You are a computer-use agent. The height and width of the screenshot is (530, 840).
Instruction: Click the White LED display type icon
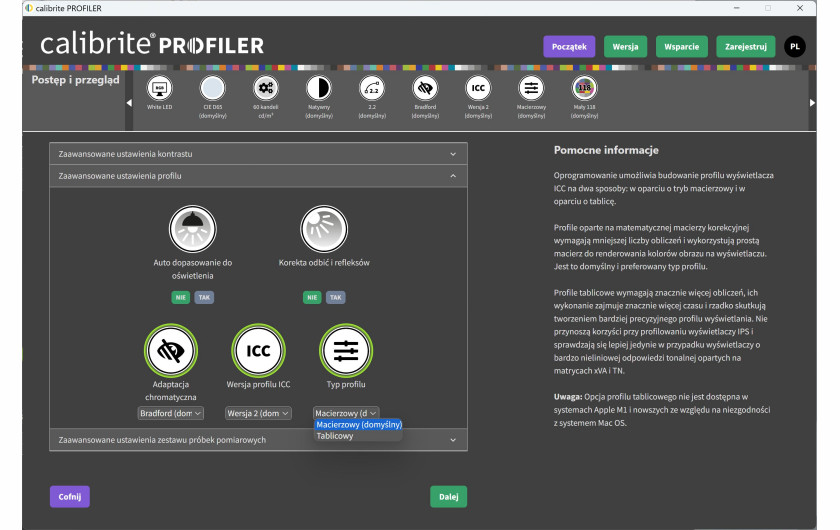160,88
